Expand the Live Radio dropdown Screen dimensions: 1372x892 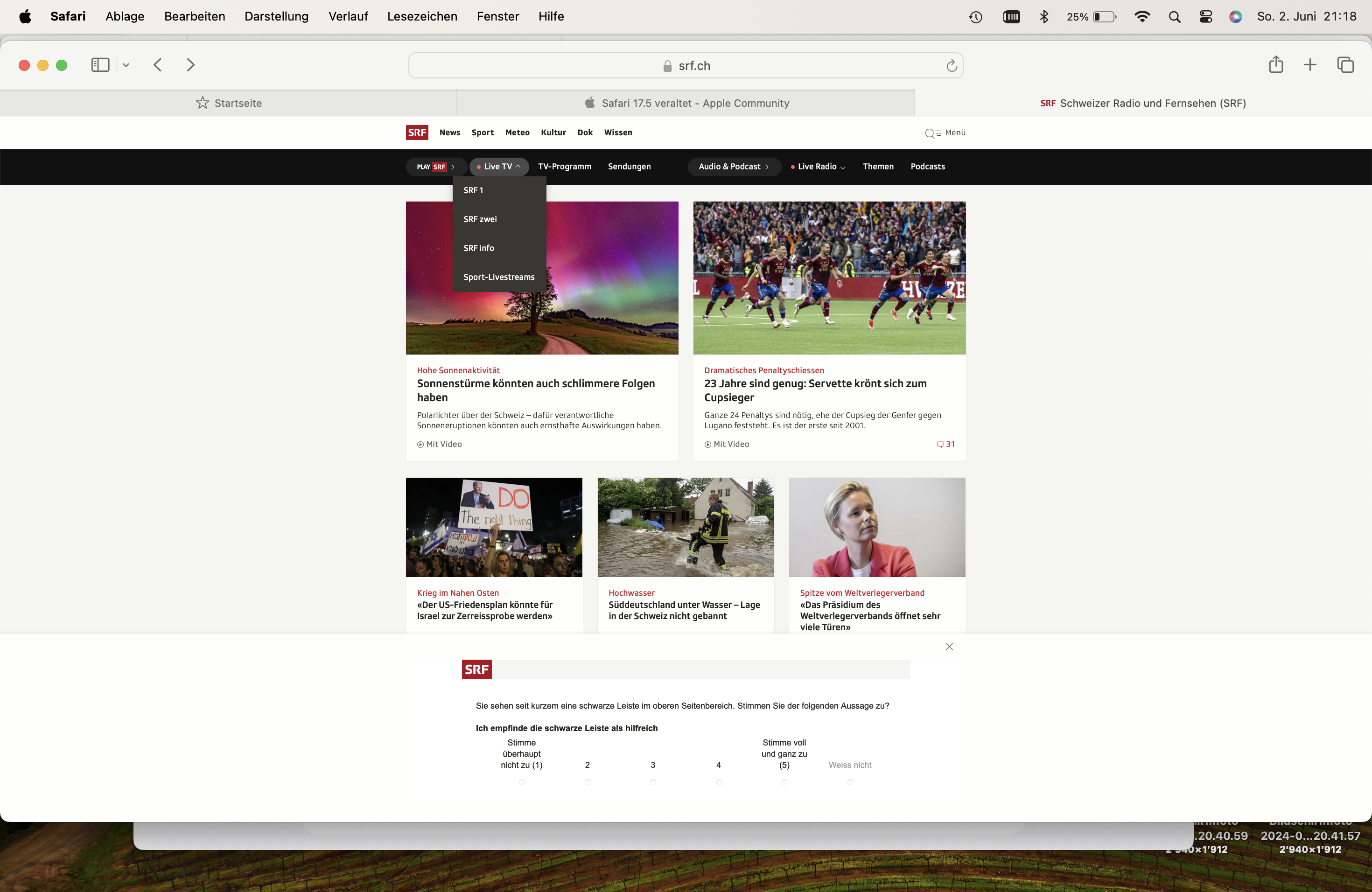[818, 167]
